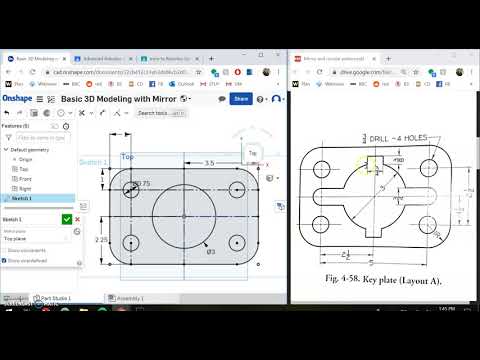Viewport: 480px width, 360px height.
Task: Open the constraint tool dropdown arrow
Action: point(126,113)
